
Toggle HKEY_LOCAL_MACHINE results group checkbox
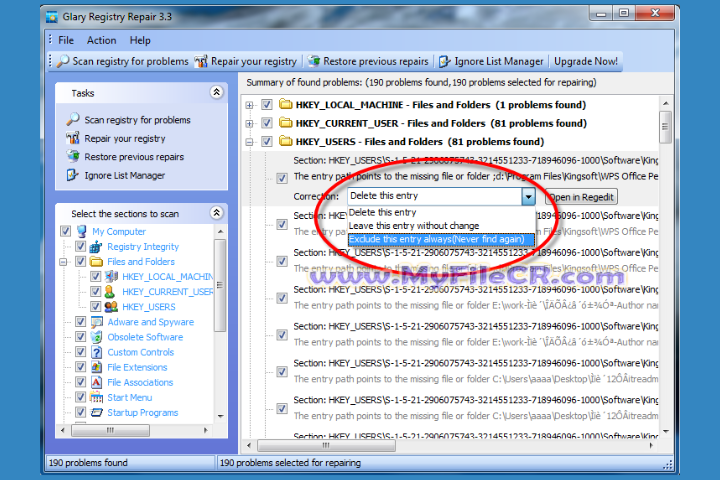267,105
